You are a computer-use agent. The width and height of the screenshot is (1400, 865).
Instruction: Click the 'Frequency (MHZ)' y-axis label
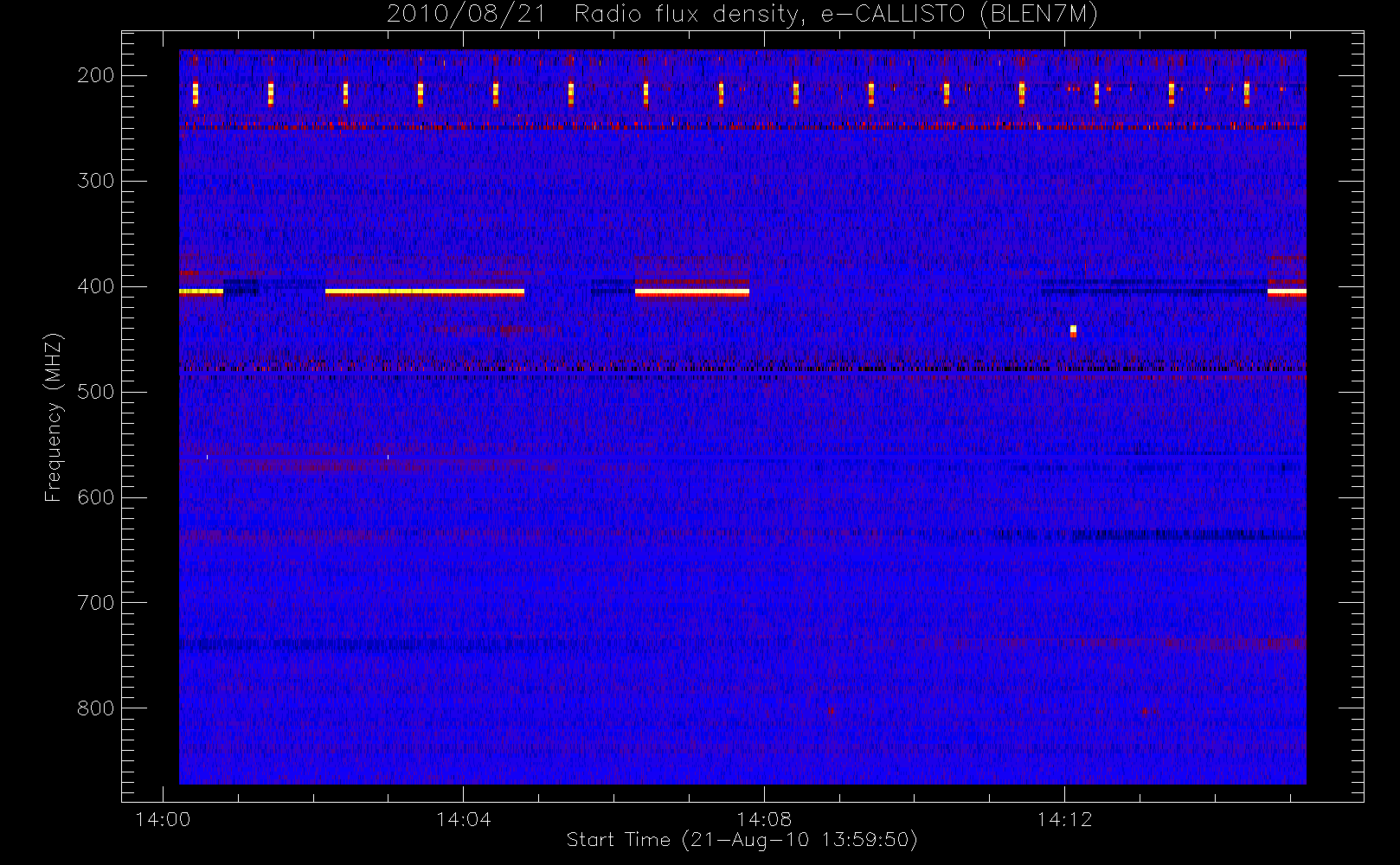pos(54,417)
